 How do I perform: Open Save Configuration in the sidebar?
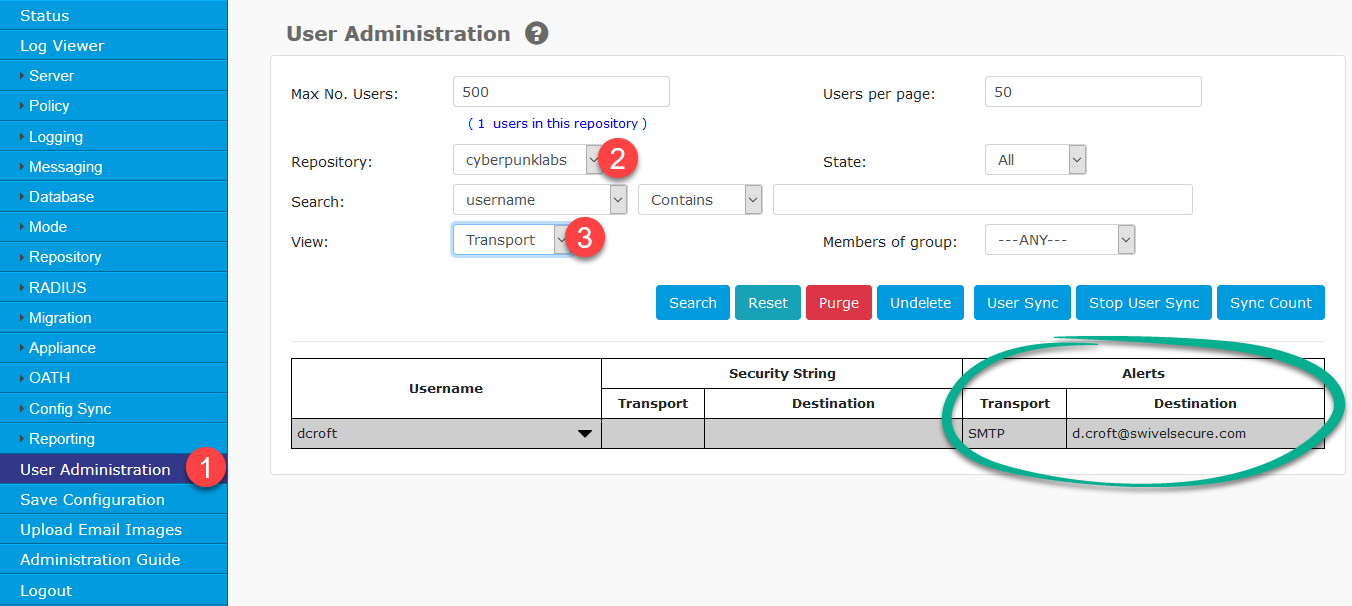tap(92, 500)
